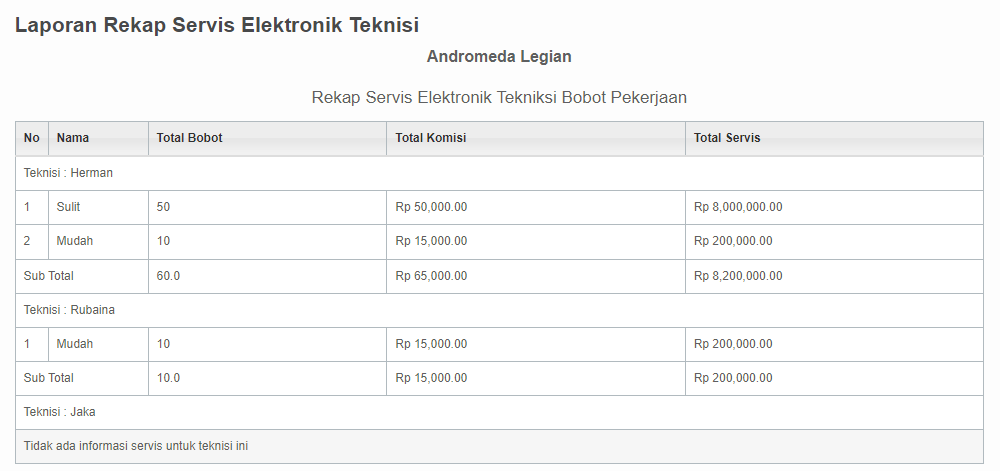Screen dimensions: 1000x471
Task: Click the Rp 8,000,000.00 service total cell
Action: pyautogui.click(x=834, y=207)
